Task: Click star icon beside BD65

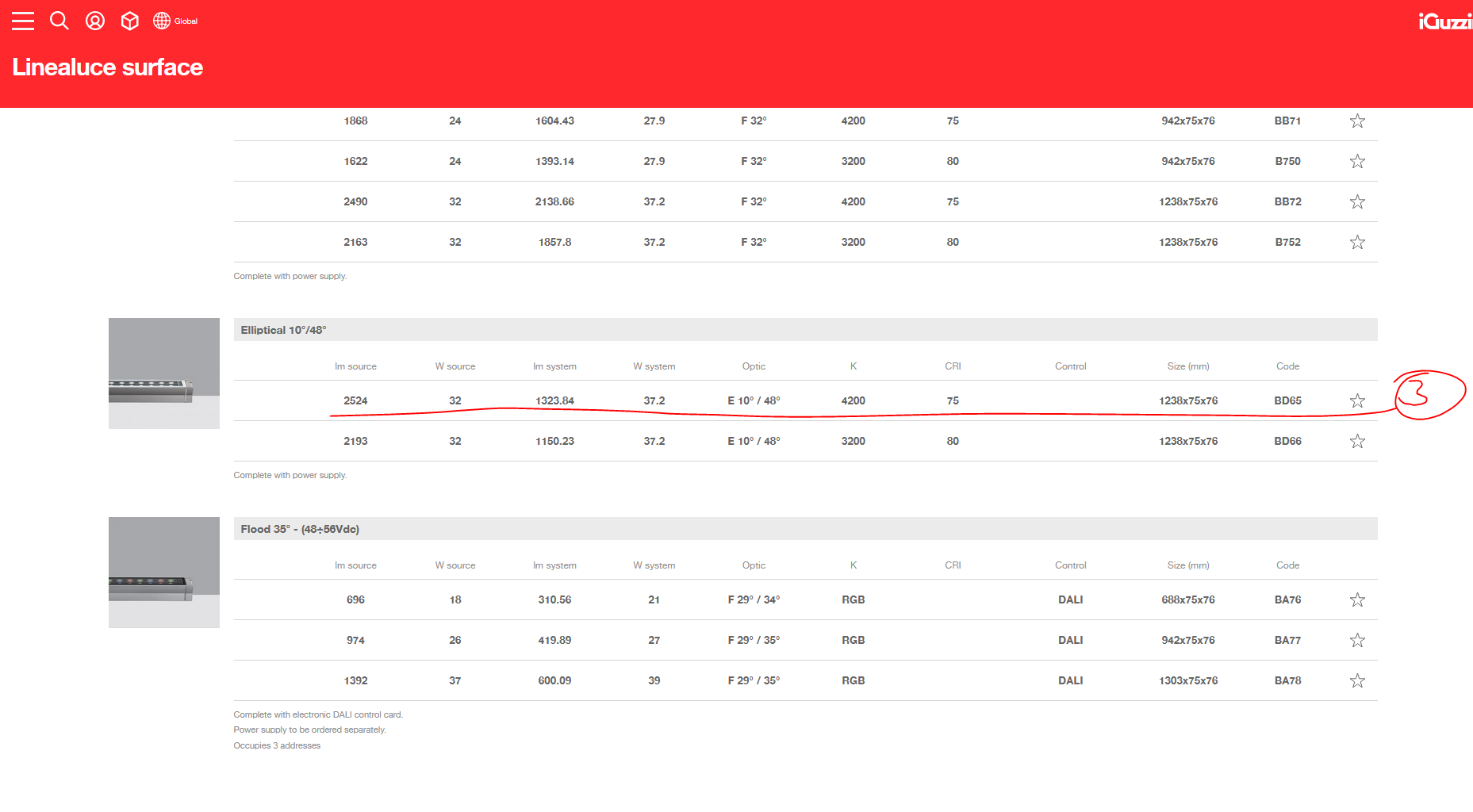Action: coord(1357,401)
